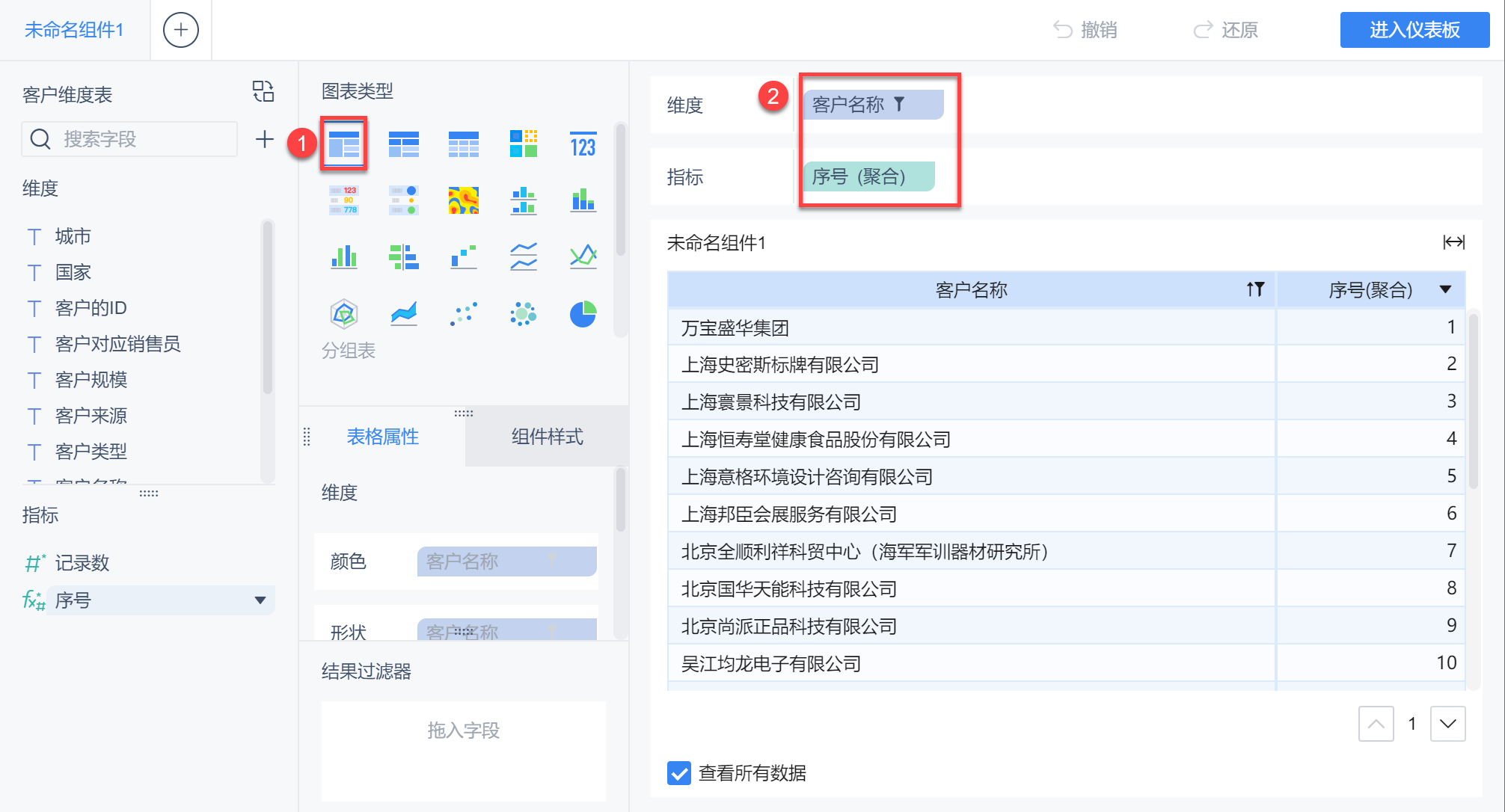Select the scatter plot chart icon
Image resolution: width=1505 pixels, height=812 pixels.
point(463,314)
